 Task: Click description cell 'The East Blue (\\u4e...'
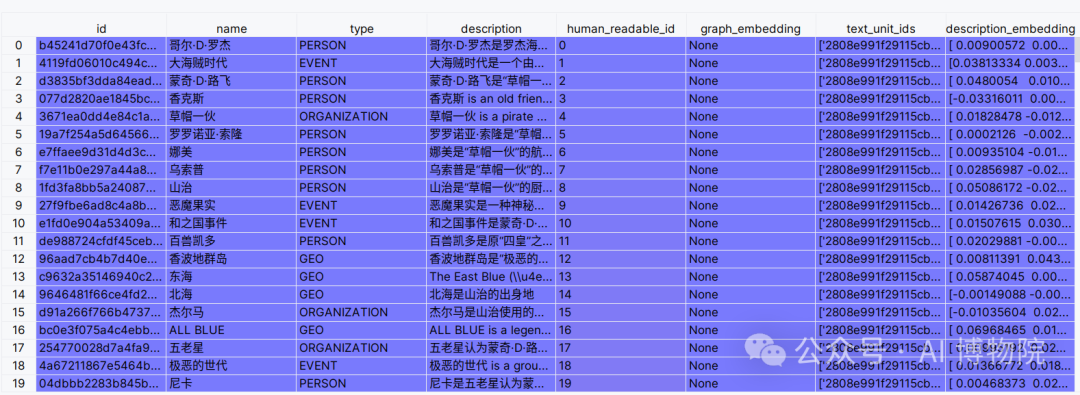pos(491,276)
